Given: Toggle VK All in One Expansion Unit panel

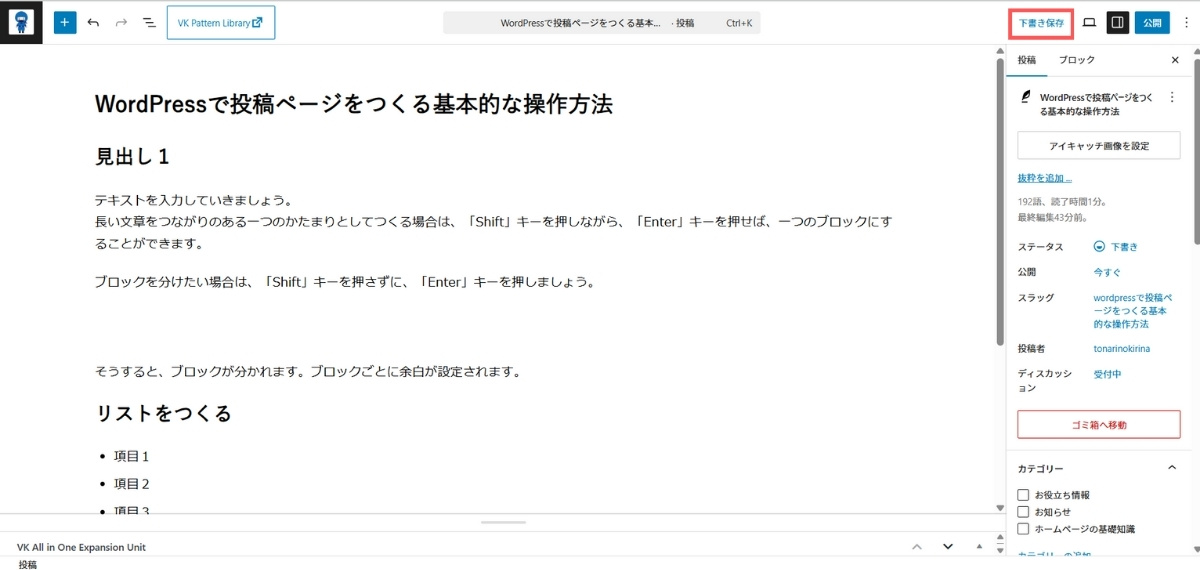Looking at the screenshot, I should pos(980,547).
